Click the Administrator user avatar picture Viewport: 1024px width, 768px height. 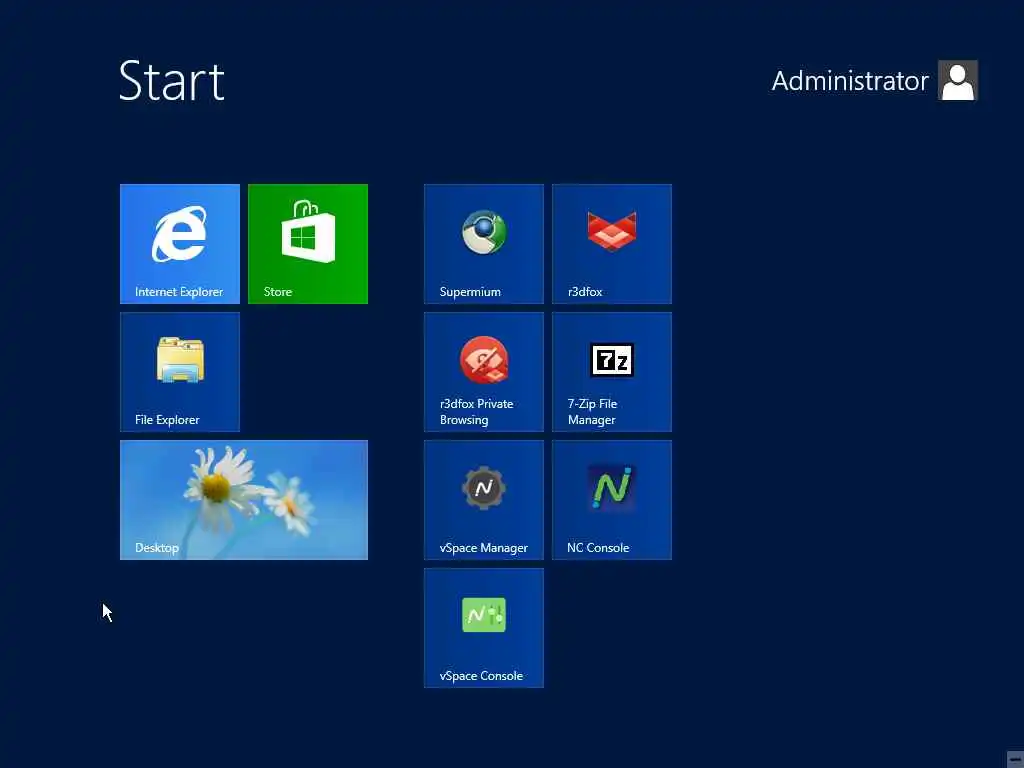point(957,80)
